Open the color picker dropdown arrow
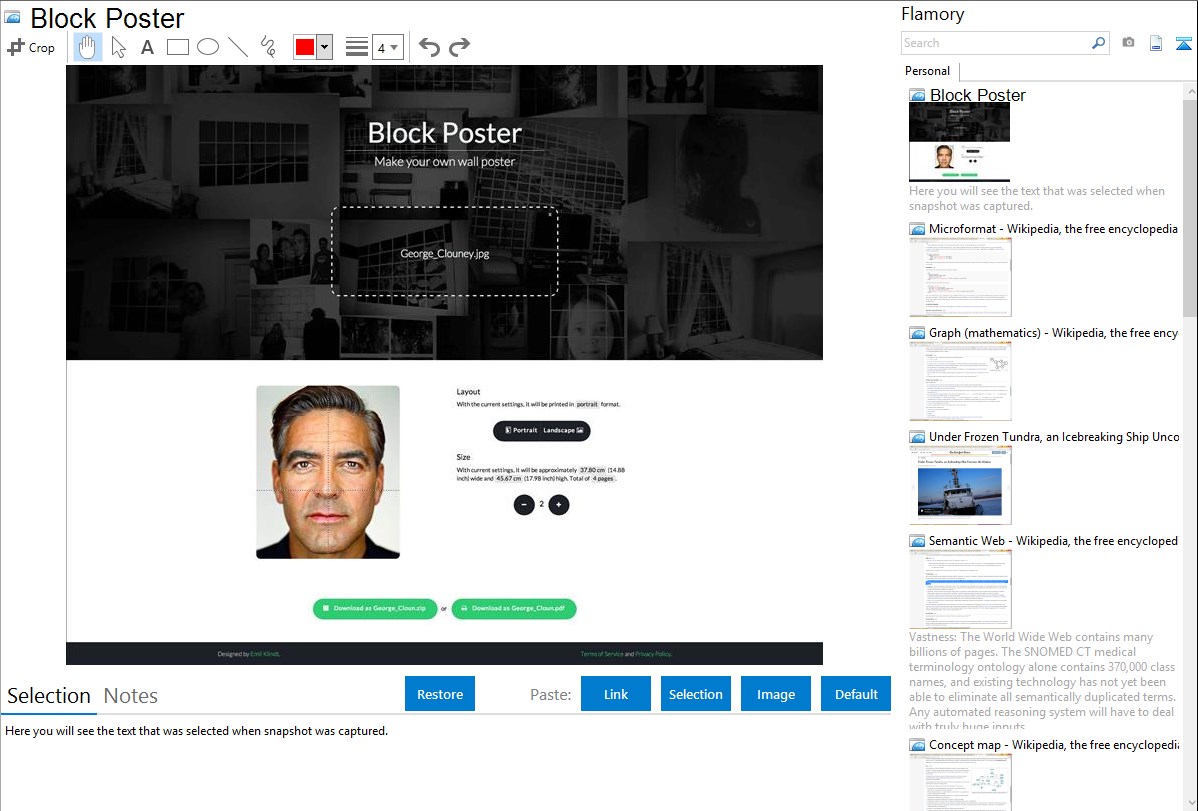Image resolution: width=1198 pixels, height=811 pixels. click(325, 47)
